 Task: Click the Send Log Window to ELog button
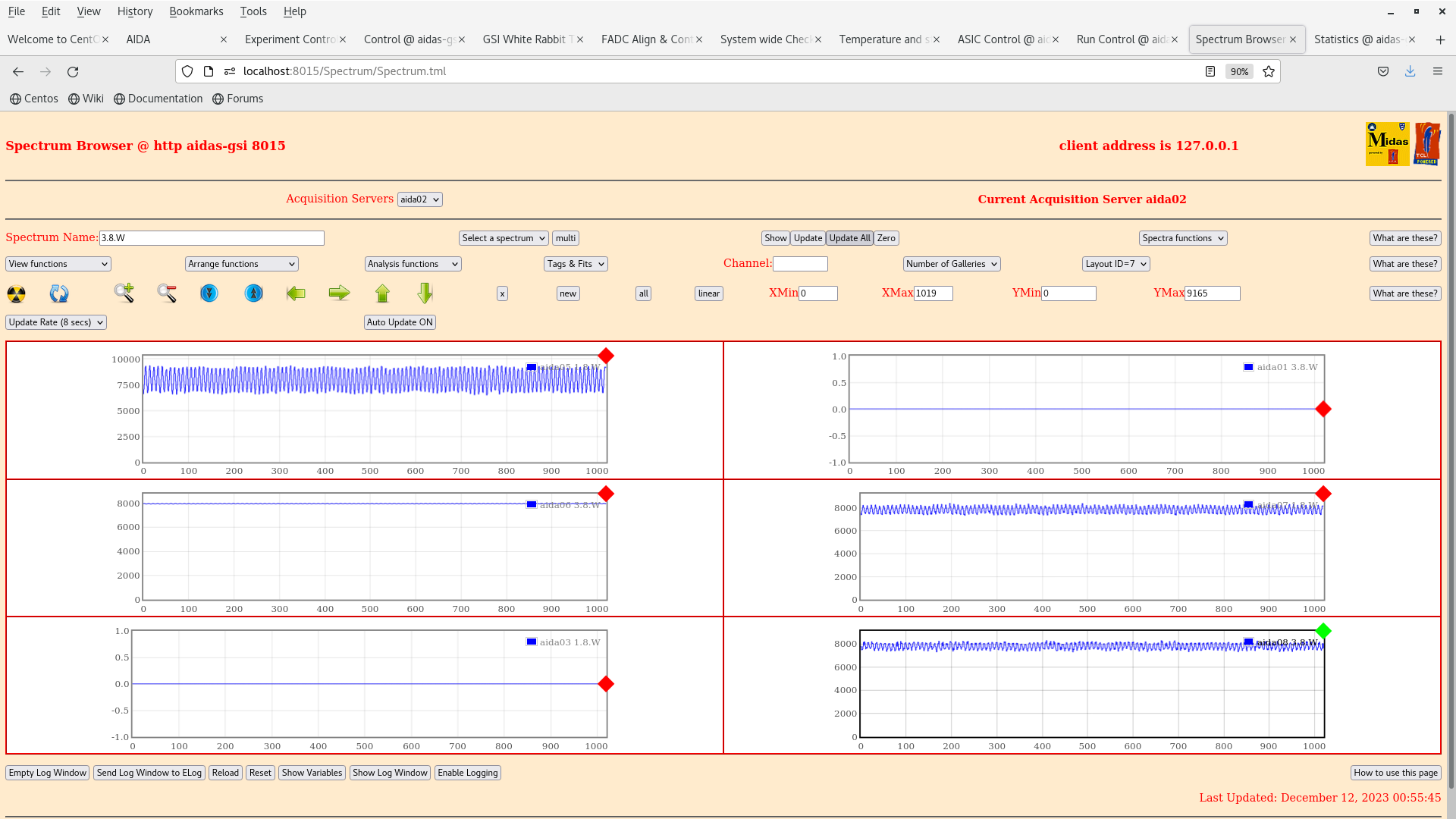point(149,772)
